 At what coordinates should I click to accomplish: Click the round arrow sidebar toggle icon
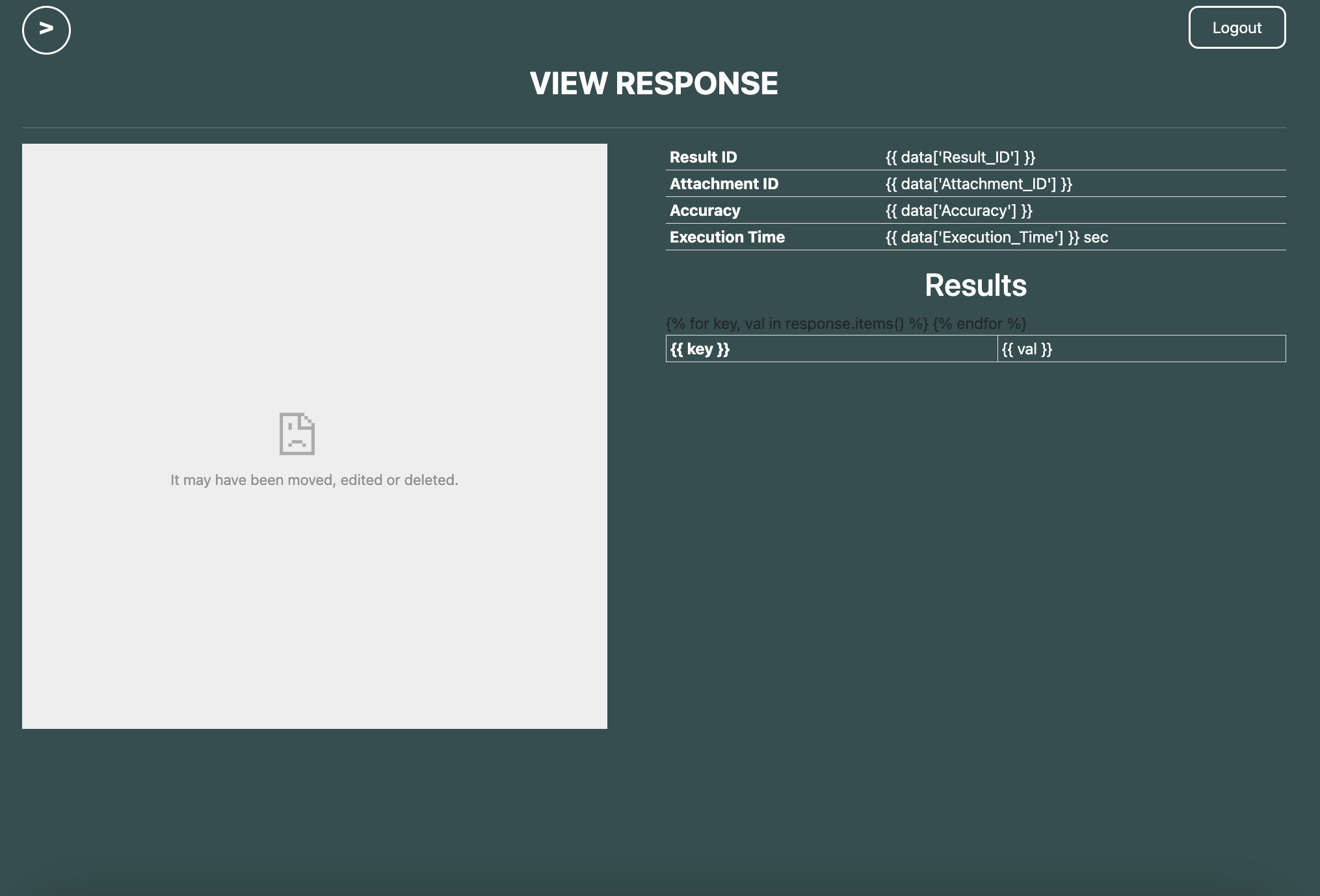click(x=46, y=30)
